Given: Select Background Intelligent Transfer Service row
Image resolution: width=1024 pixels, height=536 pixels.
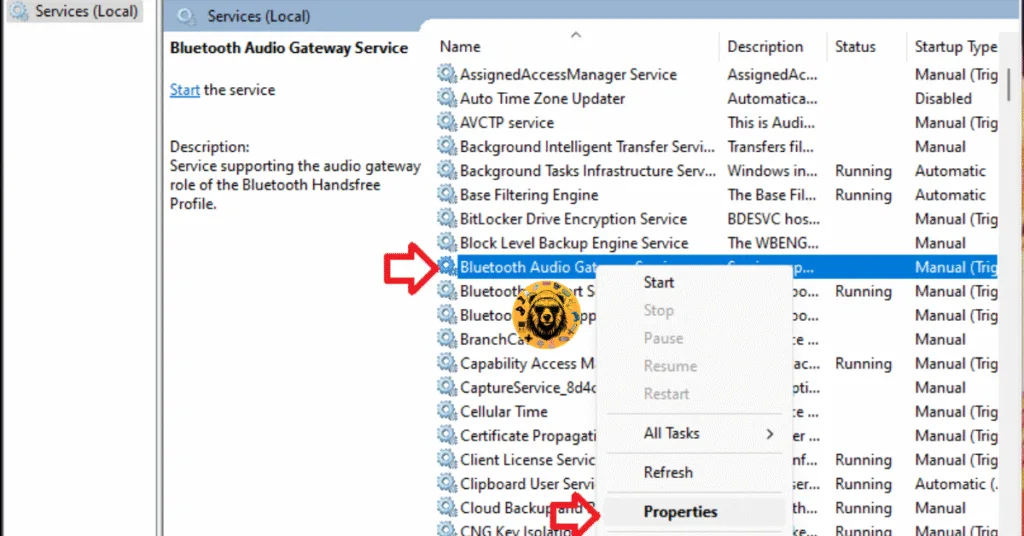Looking at the screenshot, I should 586,147.
